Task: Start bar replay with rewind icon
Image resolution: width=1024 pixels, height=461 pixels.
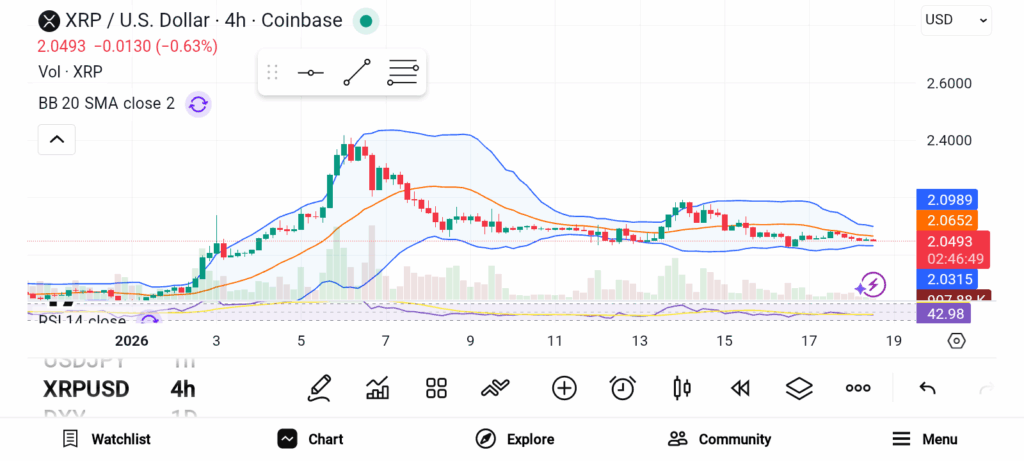Action: (x=740, y=388)
